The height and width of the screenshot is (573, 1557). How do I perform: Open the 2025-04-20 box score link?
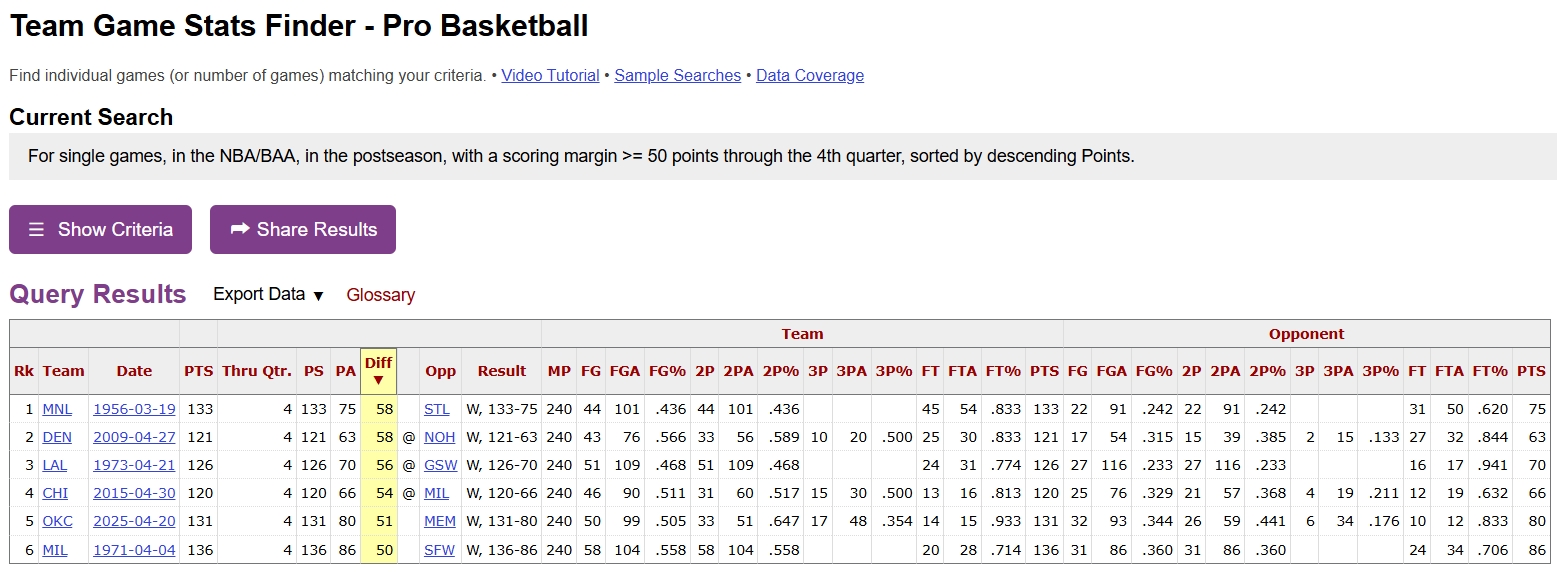(134, 521)
